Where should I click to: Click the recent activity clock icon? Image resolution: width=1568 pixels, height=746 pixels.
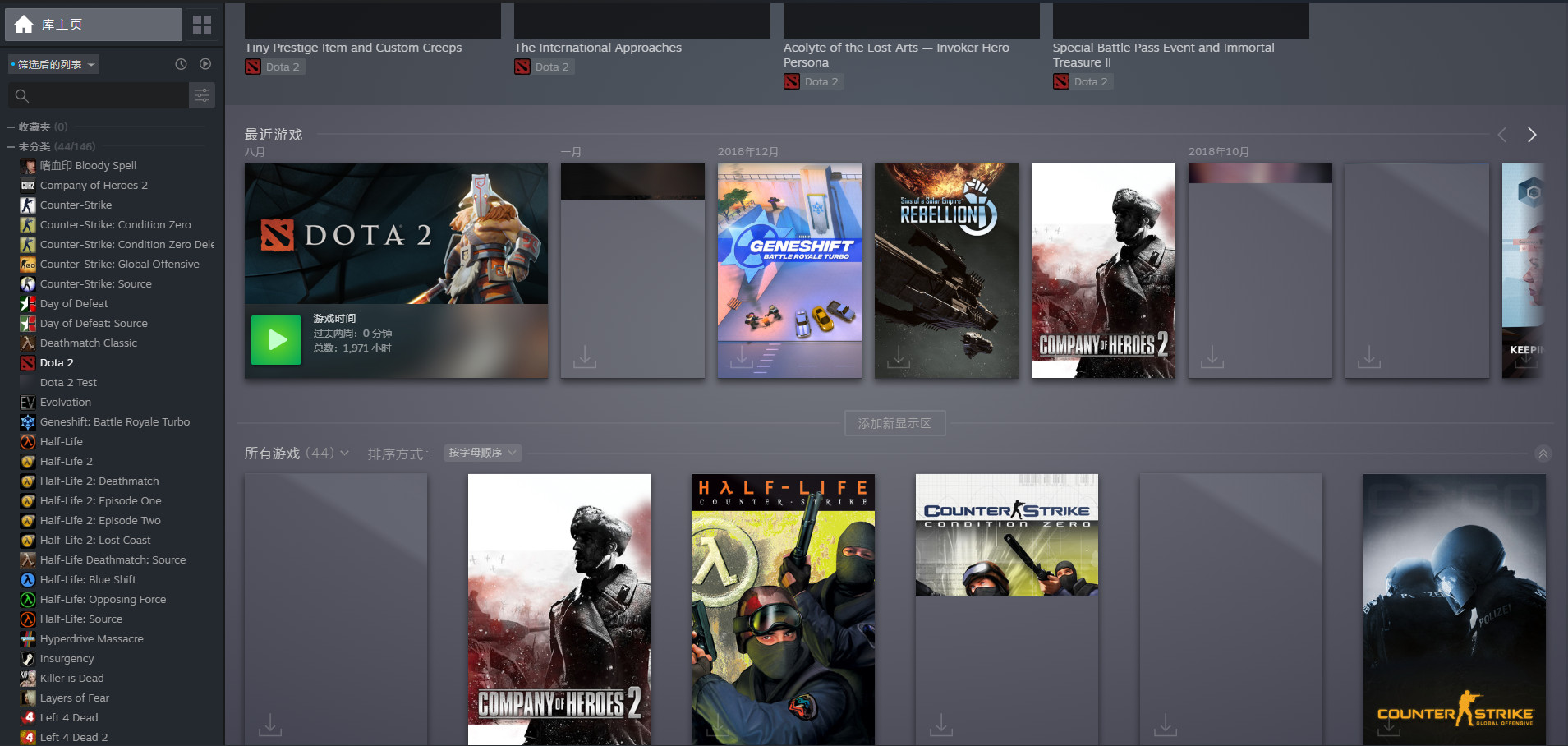[181, 64]
